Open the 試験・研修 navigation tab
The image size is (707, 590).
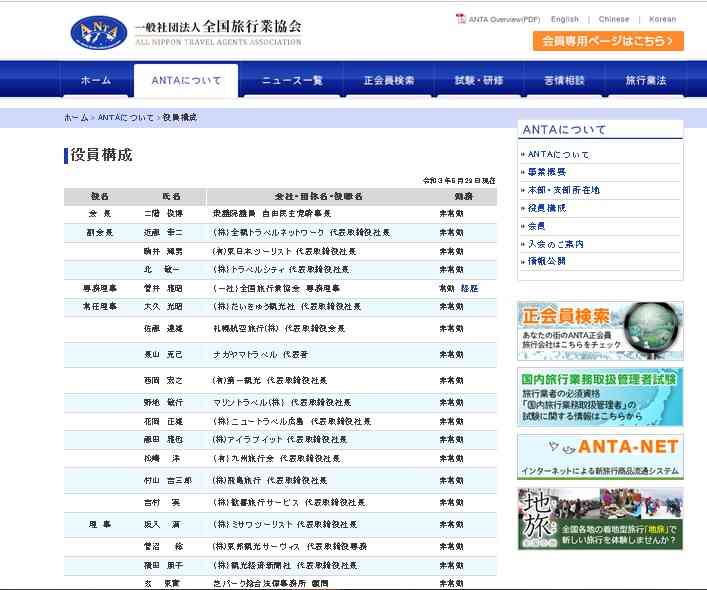[478, 80]
